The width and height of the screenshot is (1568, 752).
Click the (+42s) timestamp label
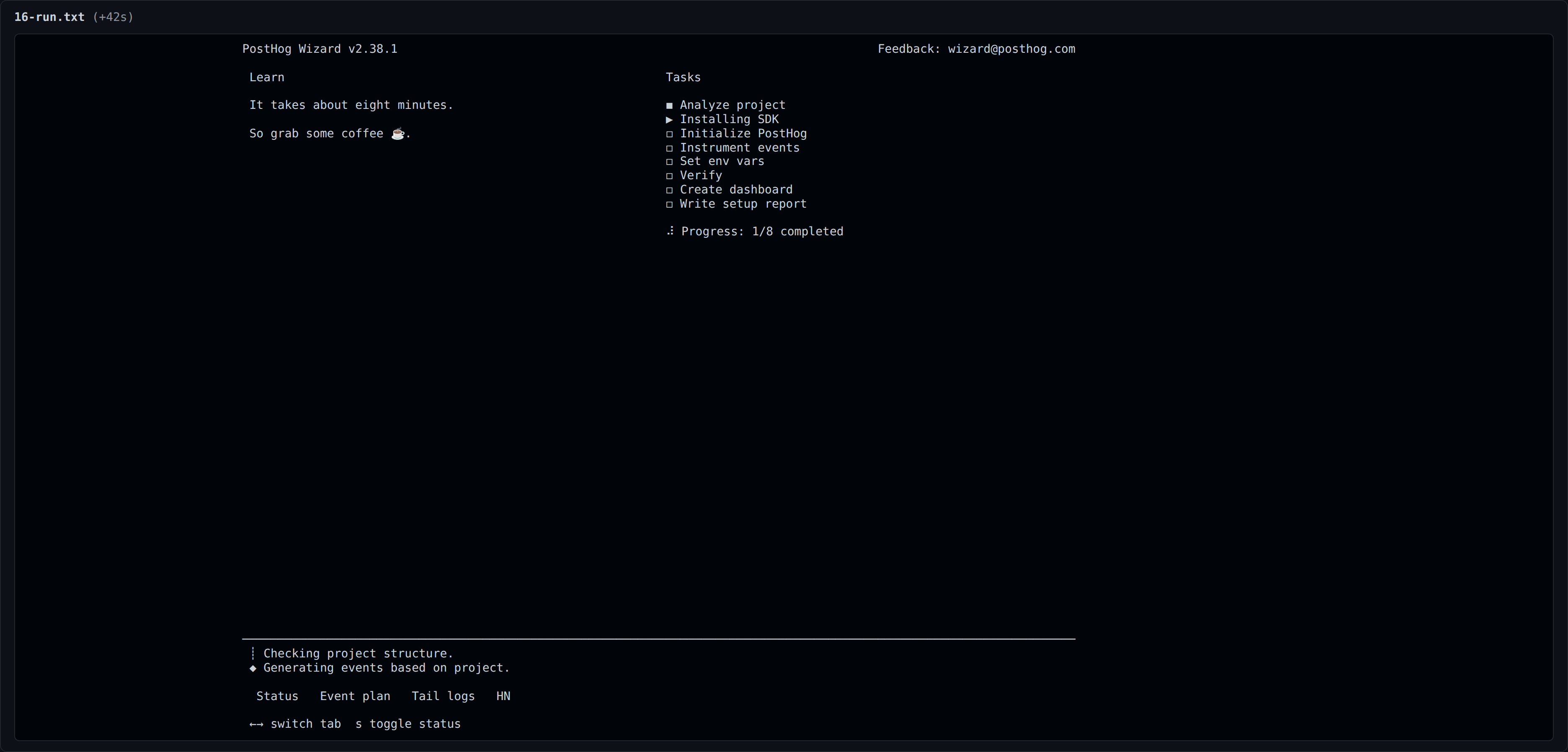pyautogui.click(x=113, y=17)
